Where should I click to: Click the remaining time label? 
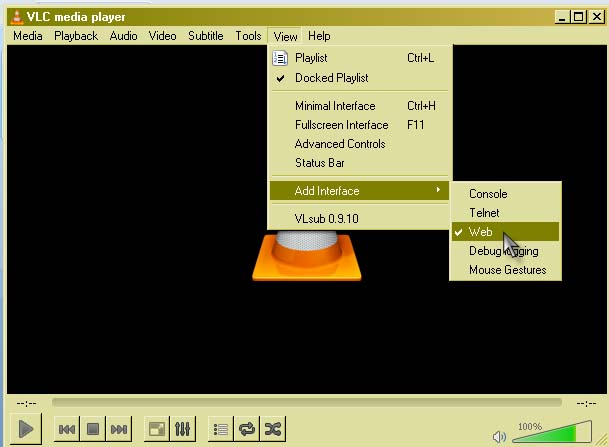point(586,404)
